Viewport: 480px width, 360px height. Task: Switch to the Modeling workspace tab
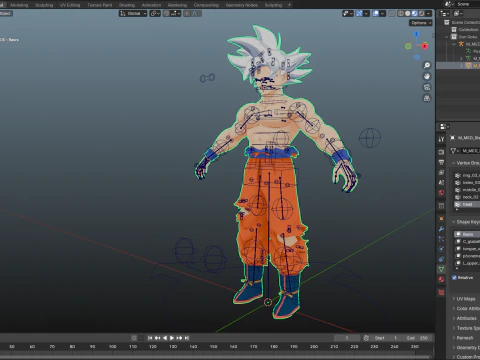[x=19, y=5]
